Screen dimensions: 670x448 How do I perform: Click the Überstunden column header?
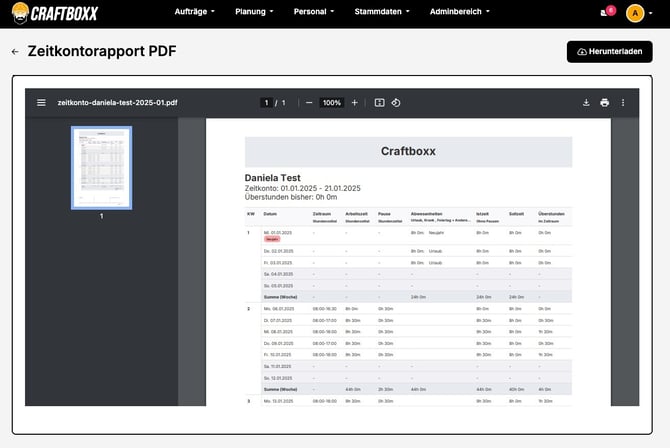pos(551,214)
